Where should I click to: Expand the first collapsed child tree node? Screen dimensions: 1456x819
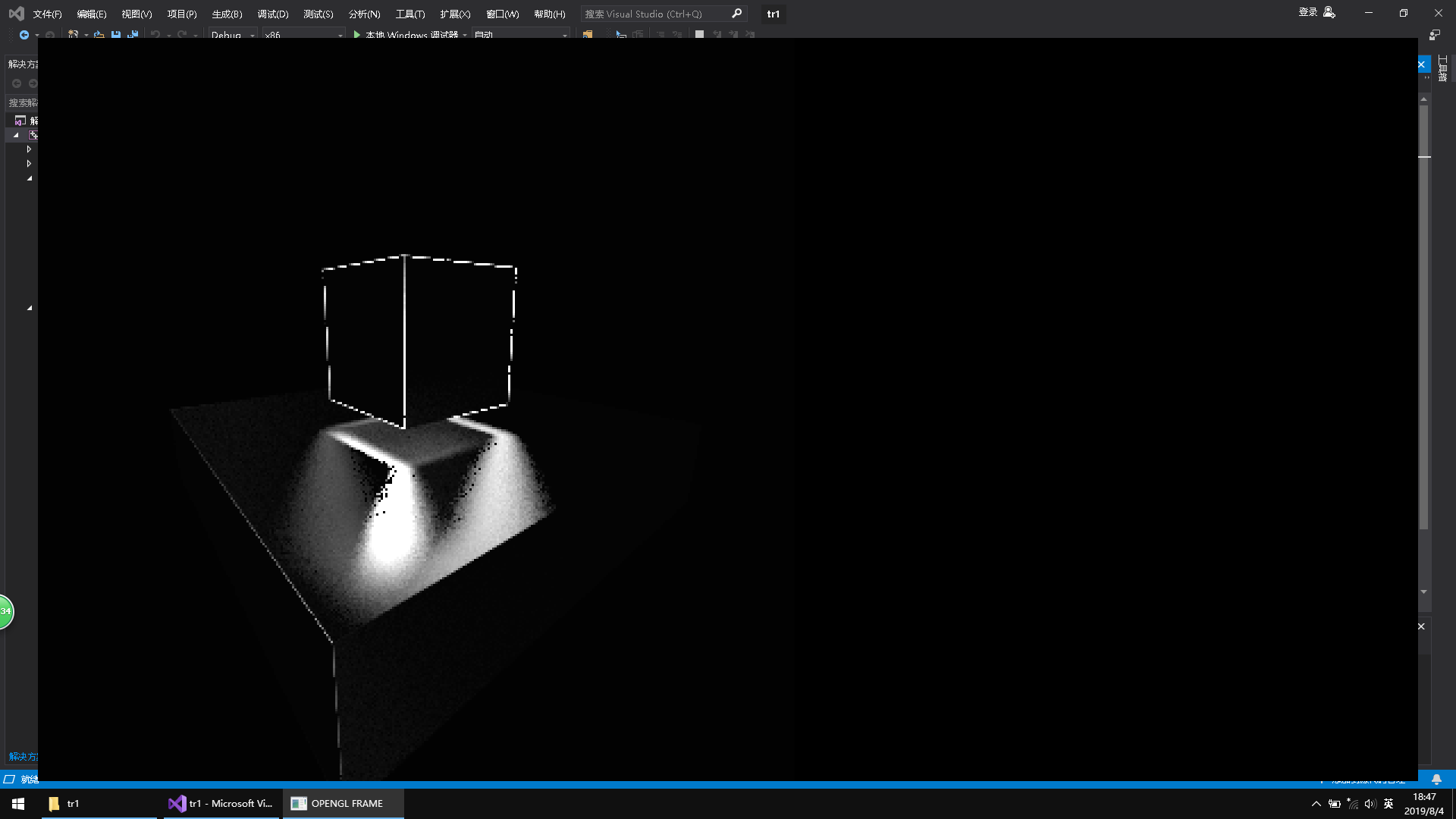tap(29, 149)
